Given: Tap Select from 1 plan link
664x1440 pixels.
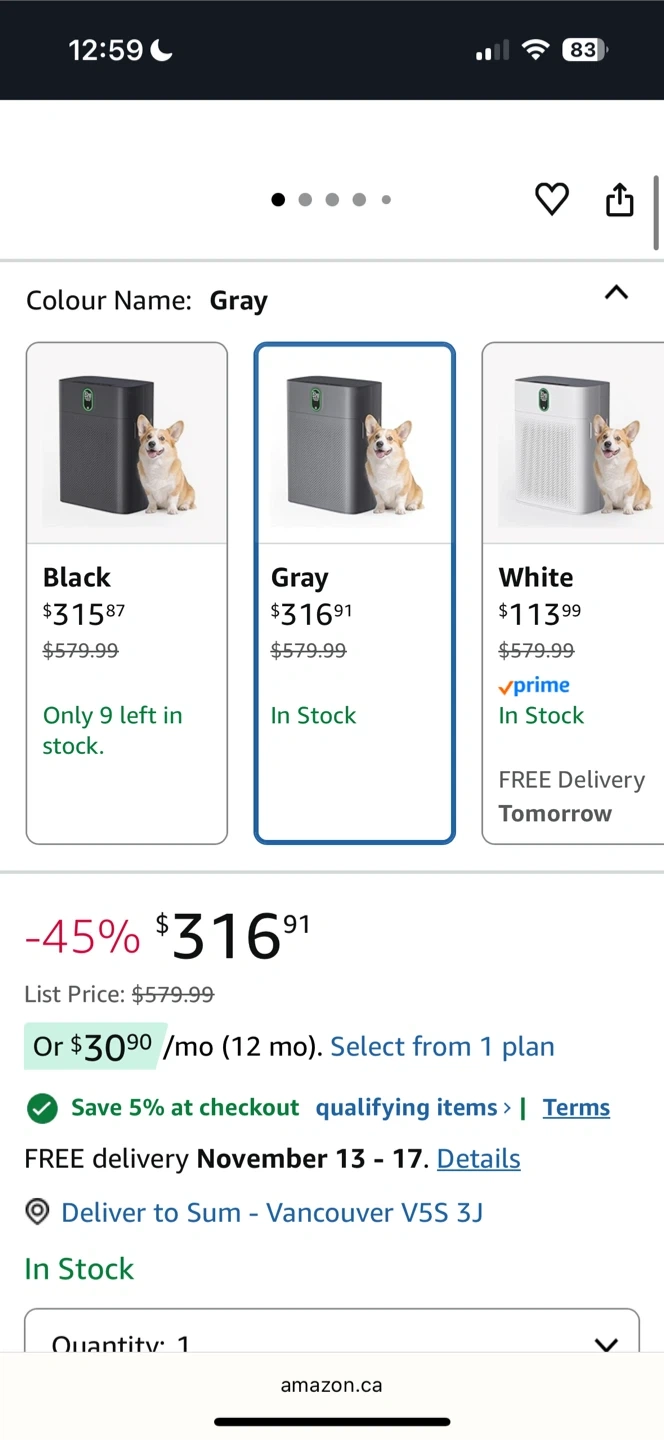Looking at the screenshot, I should (x=442, y=1047).
